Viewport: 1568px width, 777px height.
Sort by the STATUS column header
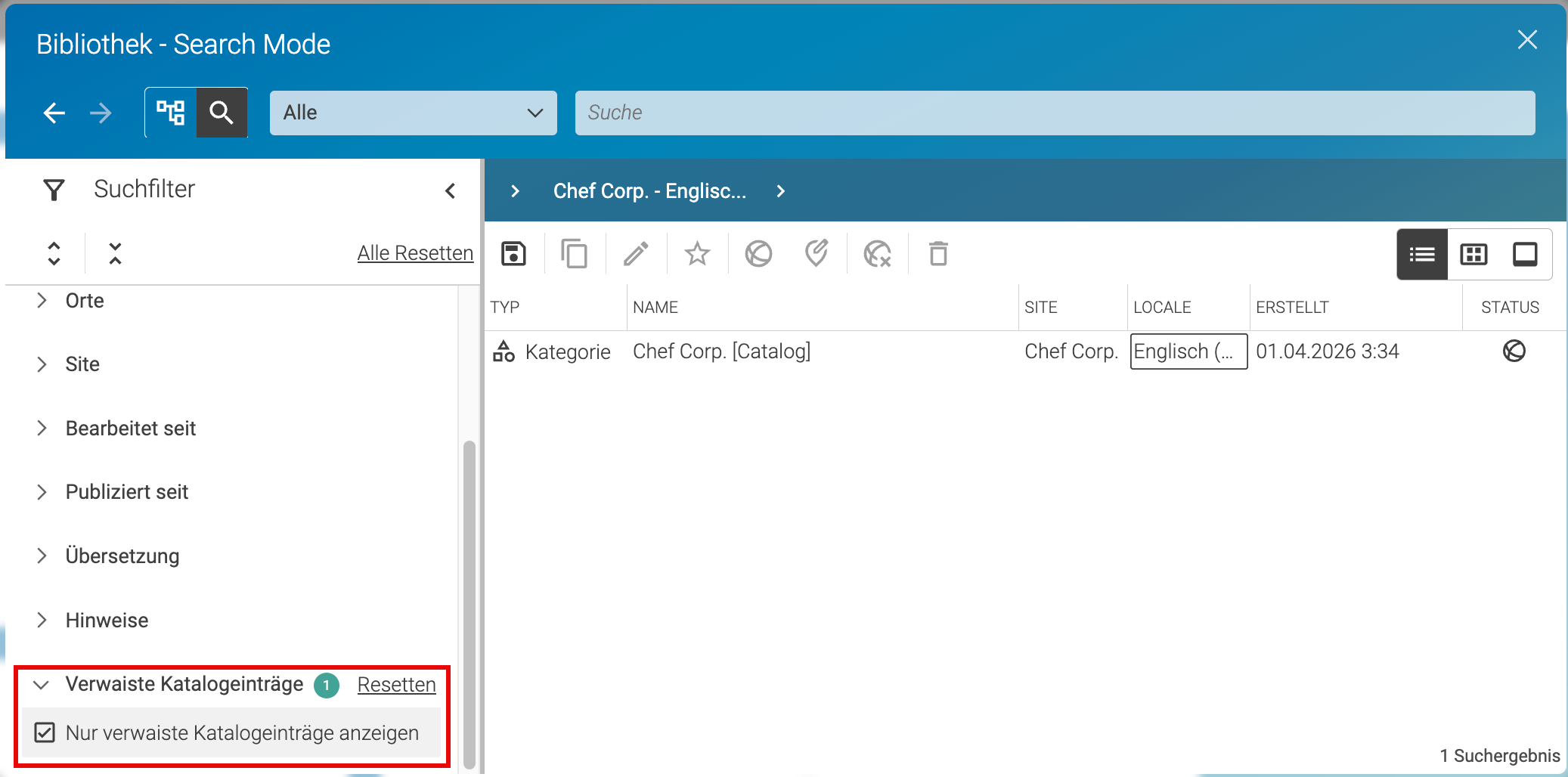[1510, 307]
